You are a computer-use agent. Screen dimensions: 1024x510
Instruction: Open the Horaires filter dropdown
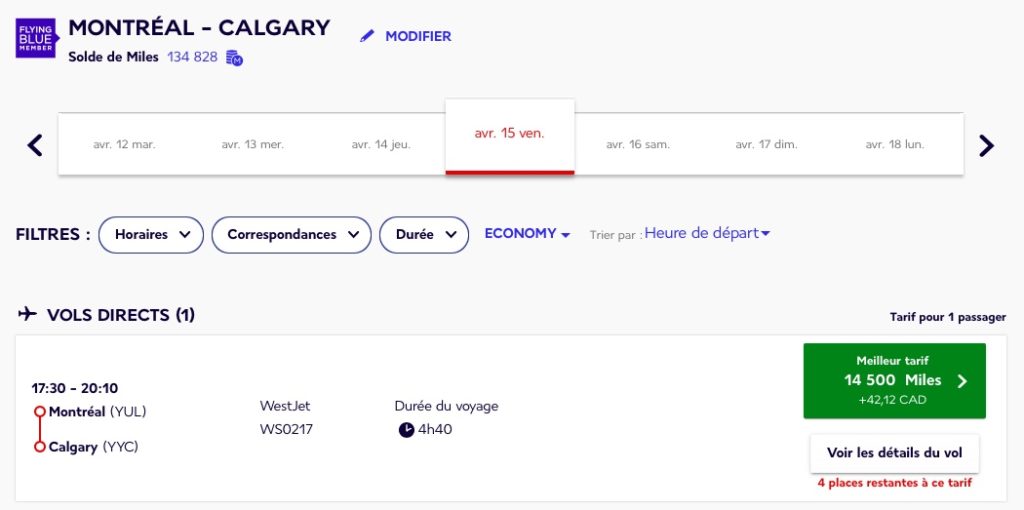click(x=151, y=235)
